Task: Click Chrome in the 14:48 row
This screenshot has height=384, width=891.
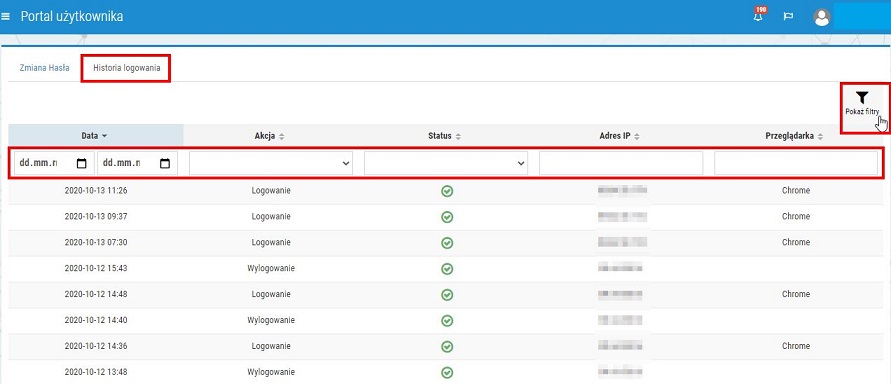Action: [796, 294]
